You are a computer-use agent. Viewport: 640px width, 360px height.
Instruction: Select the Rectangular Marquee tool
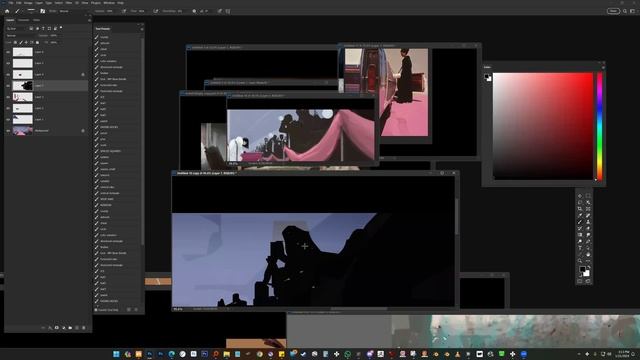pyautogui.click(x=588, y=196)
